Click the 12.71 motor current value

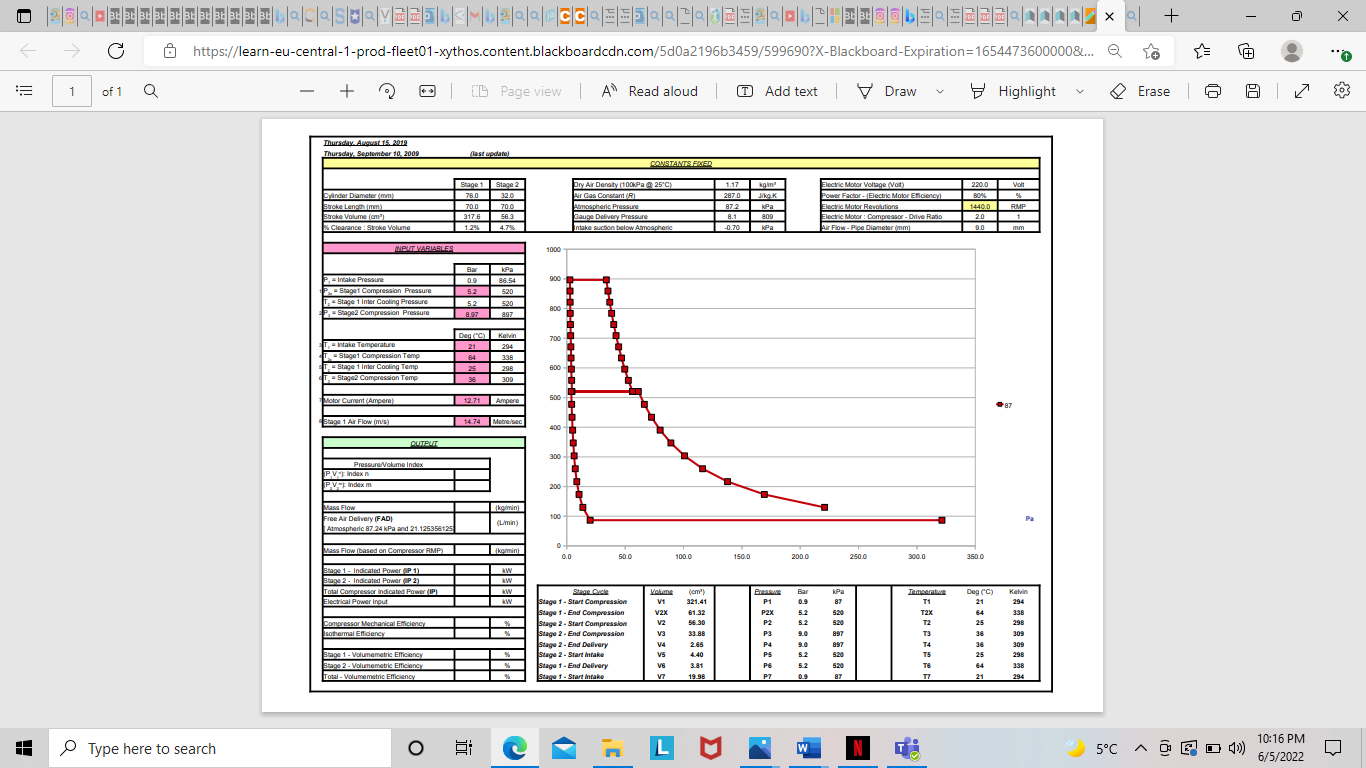(472, 401)
